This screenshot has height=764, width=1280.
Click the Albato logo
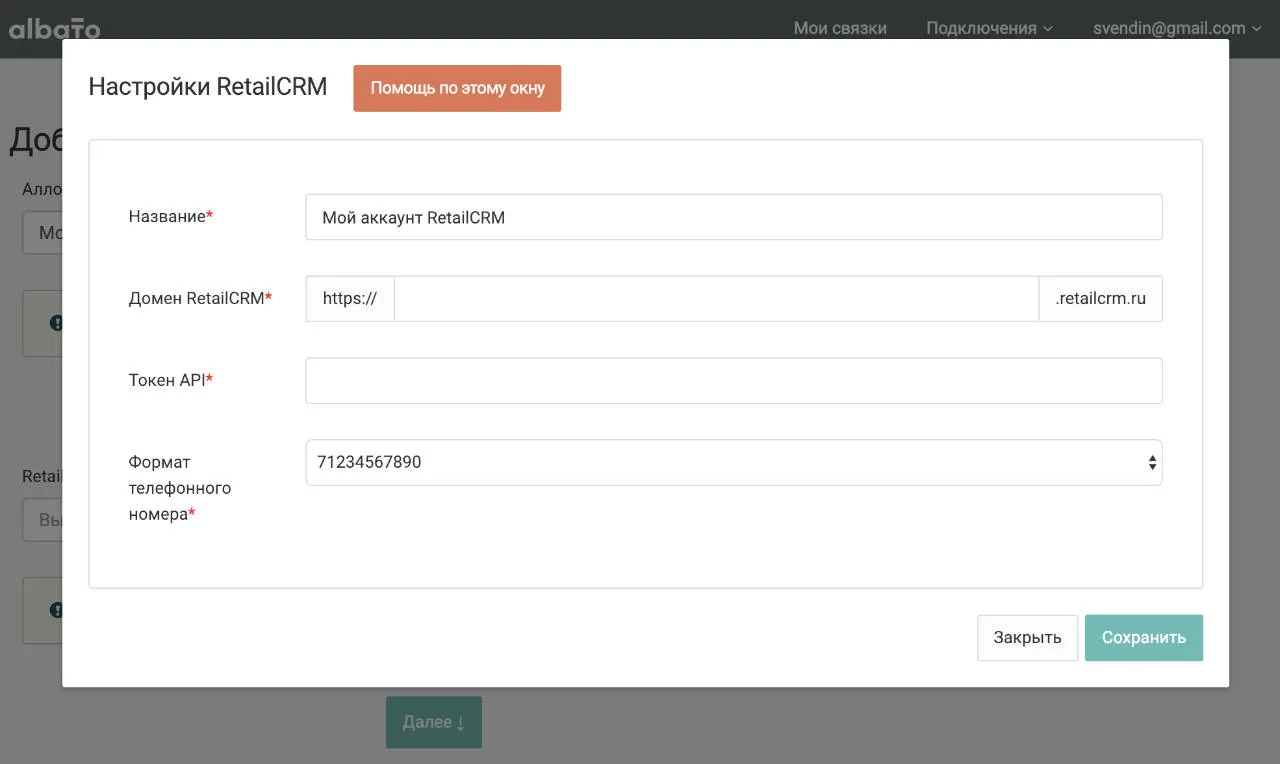[54, 28]
